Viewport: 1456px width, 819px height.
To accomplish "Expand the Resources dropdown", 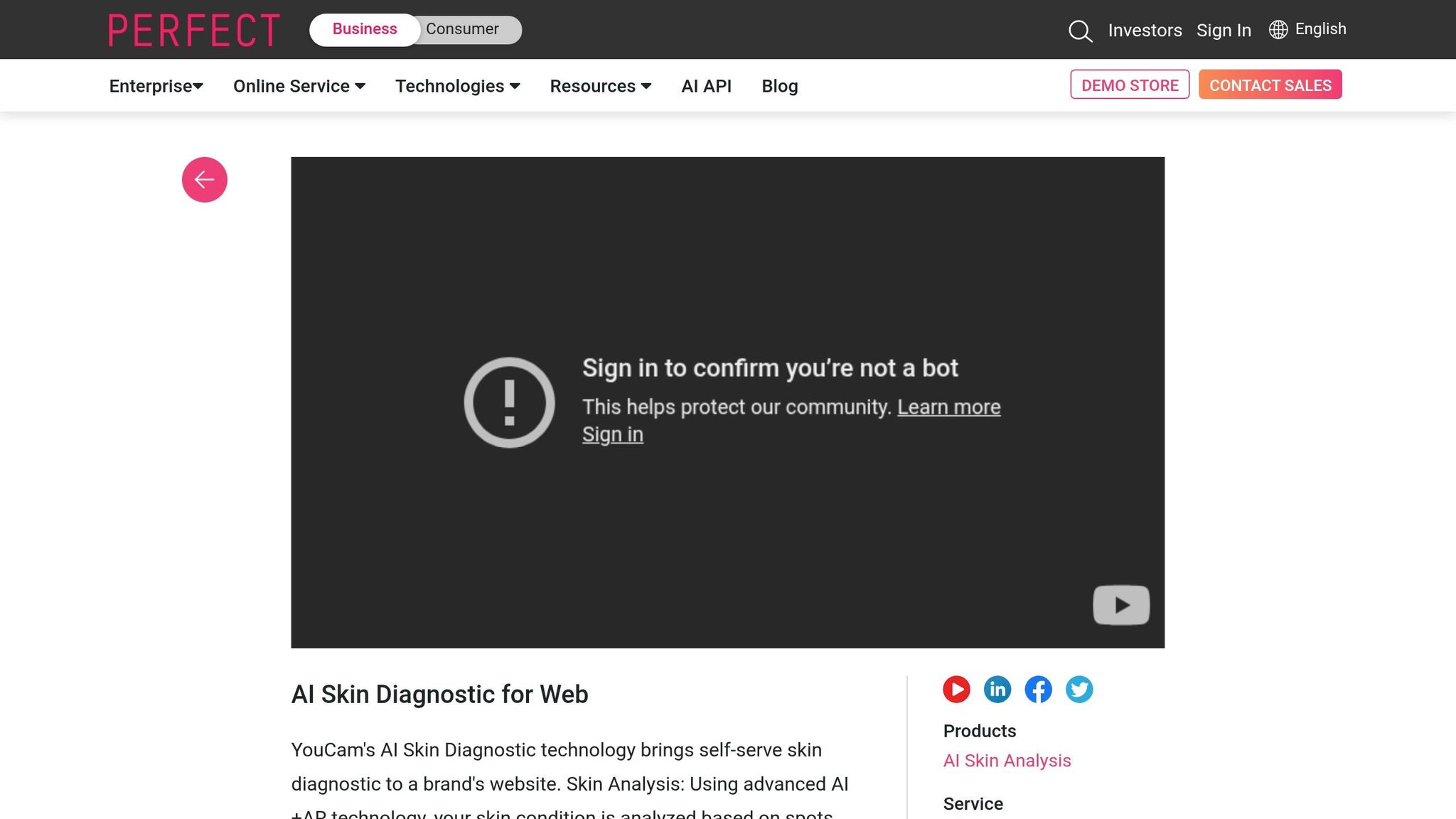I will 601,86.
